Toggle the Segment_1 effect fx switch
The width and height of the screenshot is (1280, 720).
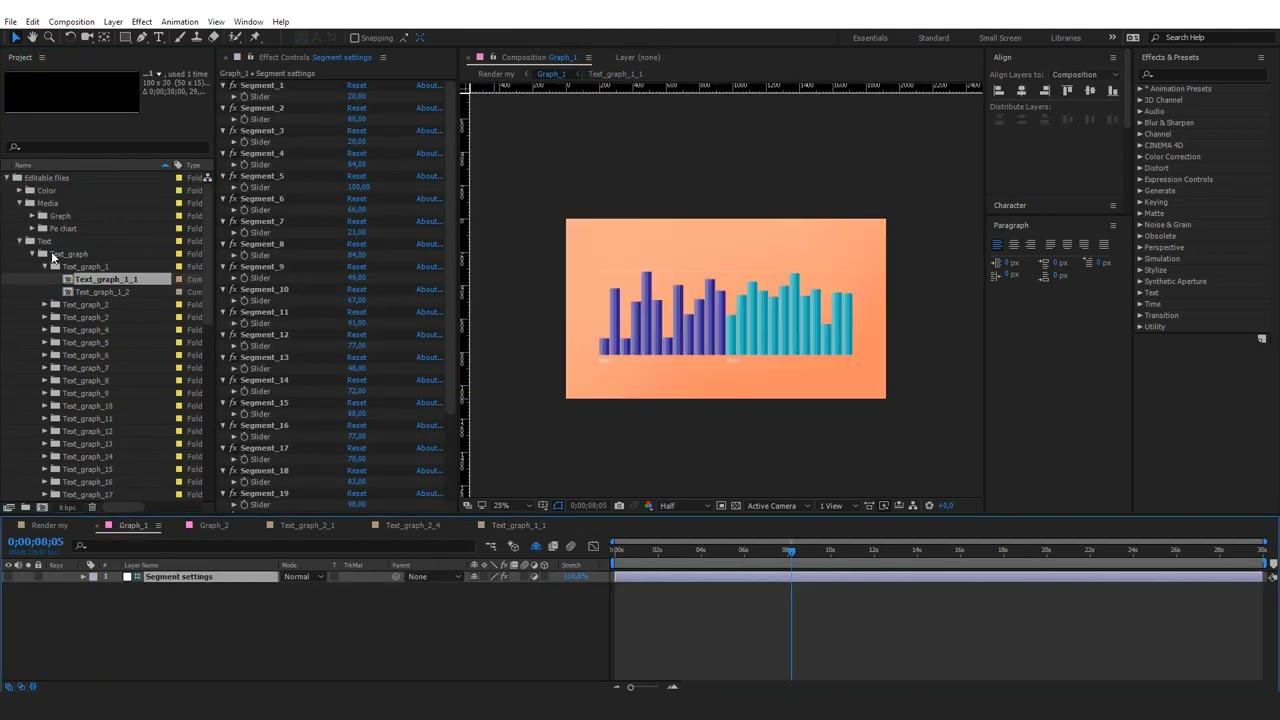click(x=233, y=85)
